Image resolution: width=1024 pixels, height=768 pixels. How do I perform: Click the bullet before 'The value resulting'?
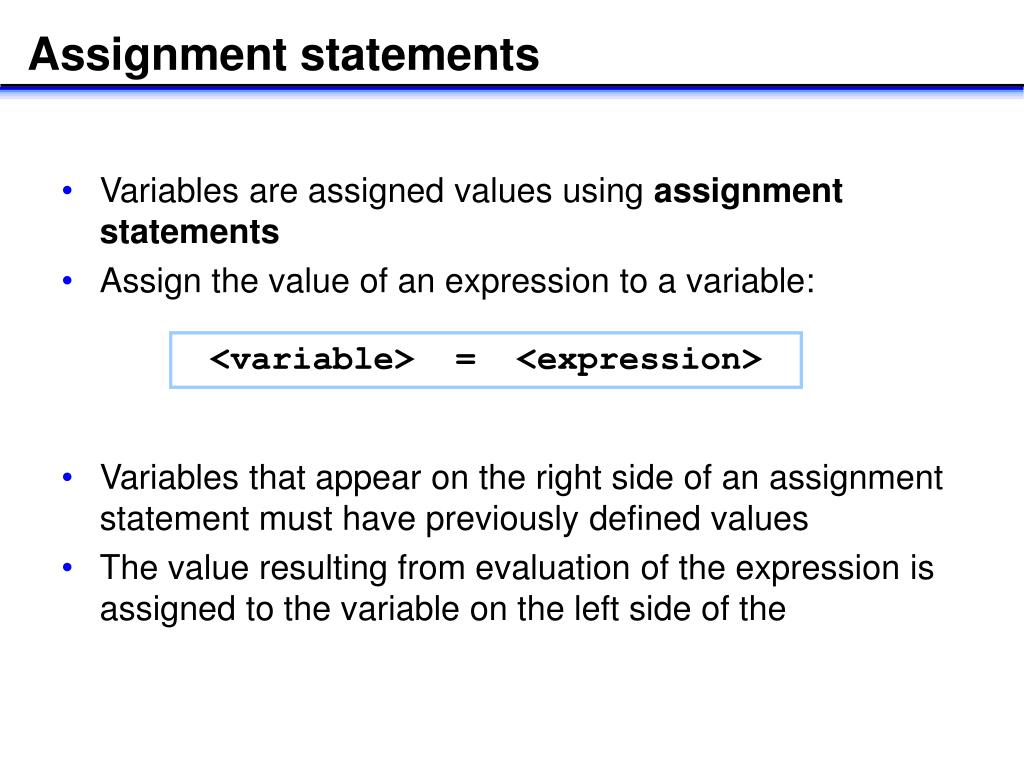pyautogui.click(x=67, y=568)
